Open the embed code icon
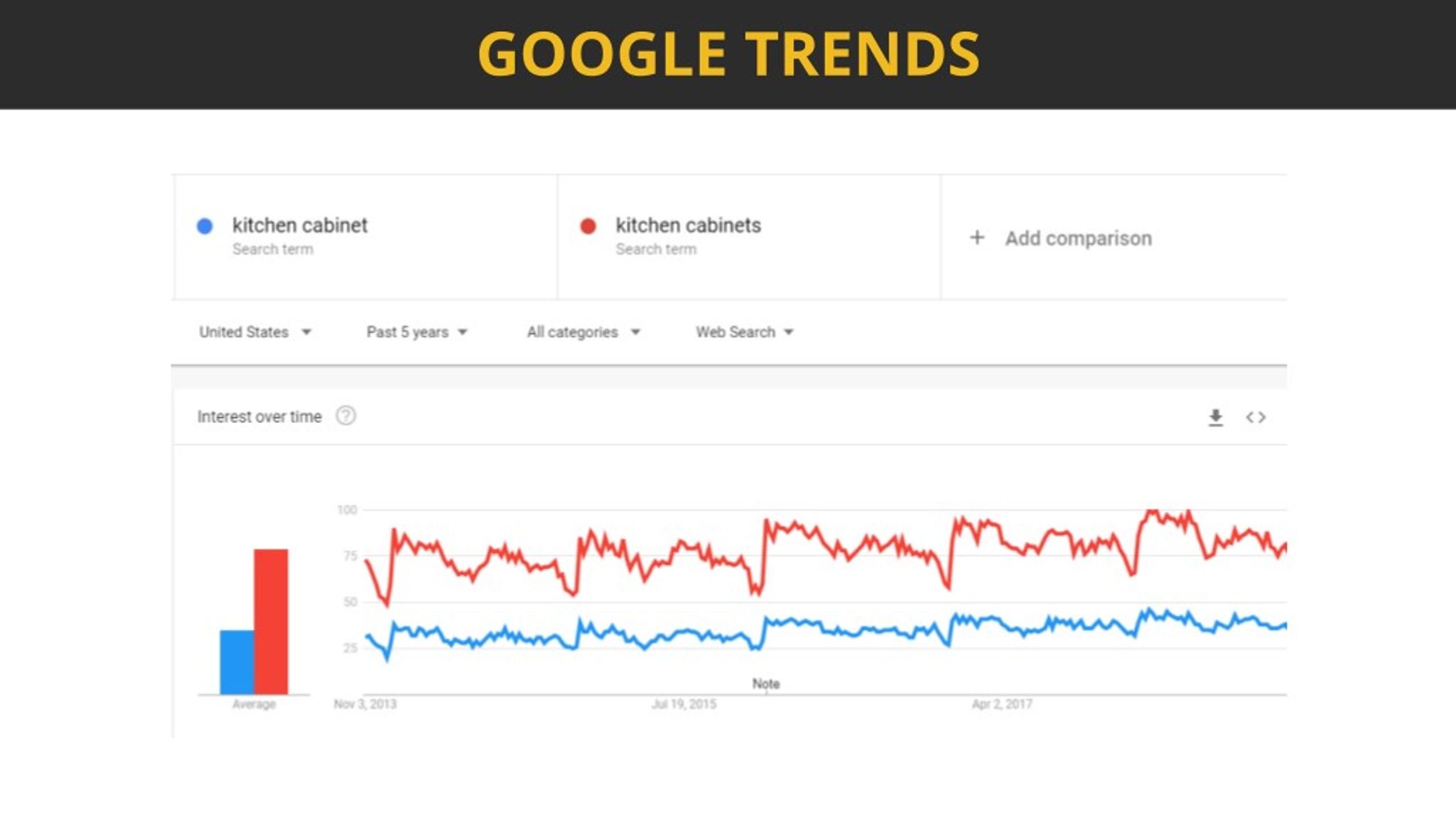This screenshot has width=1456, height=819. coord(1256,417)
